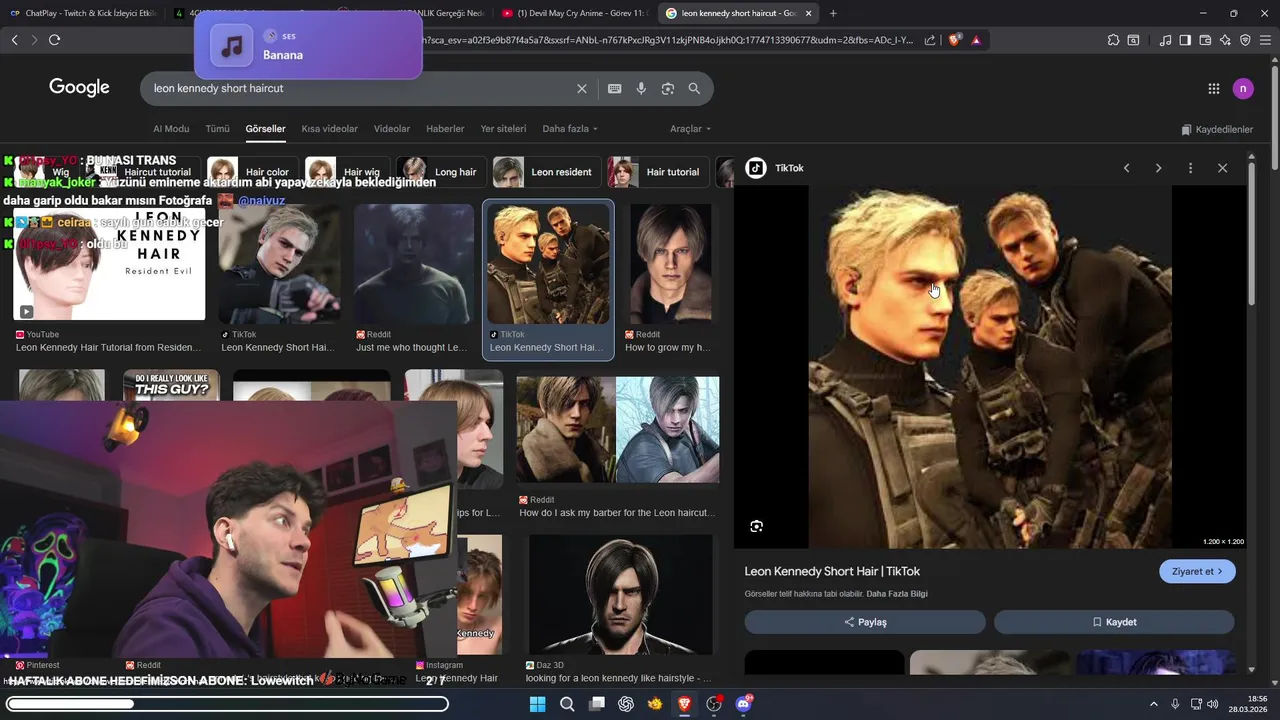The image size is (1280, 720).
Task: Show next image in preview panel
Action: [x=1158, y=168]
